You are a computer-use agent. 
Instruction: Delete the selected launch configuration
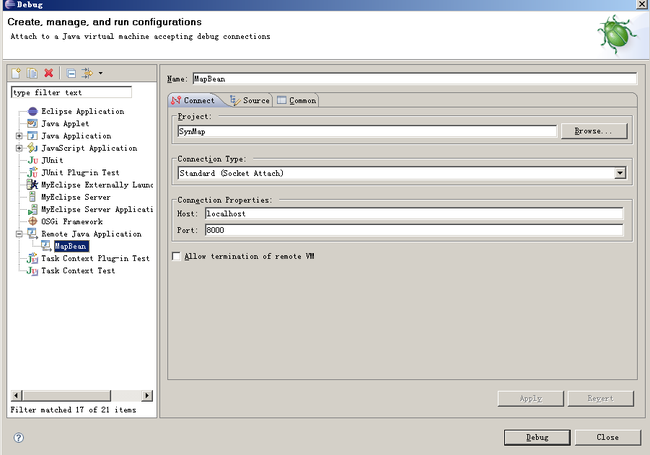click(49, 73)
